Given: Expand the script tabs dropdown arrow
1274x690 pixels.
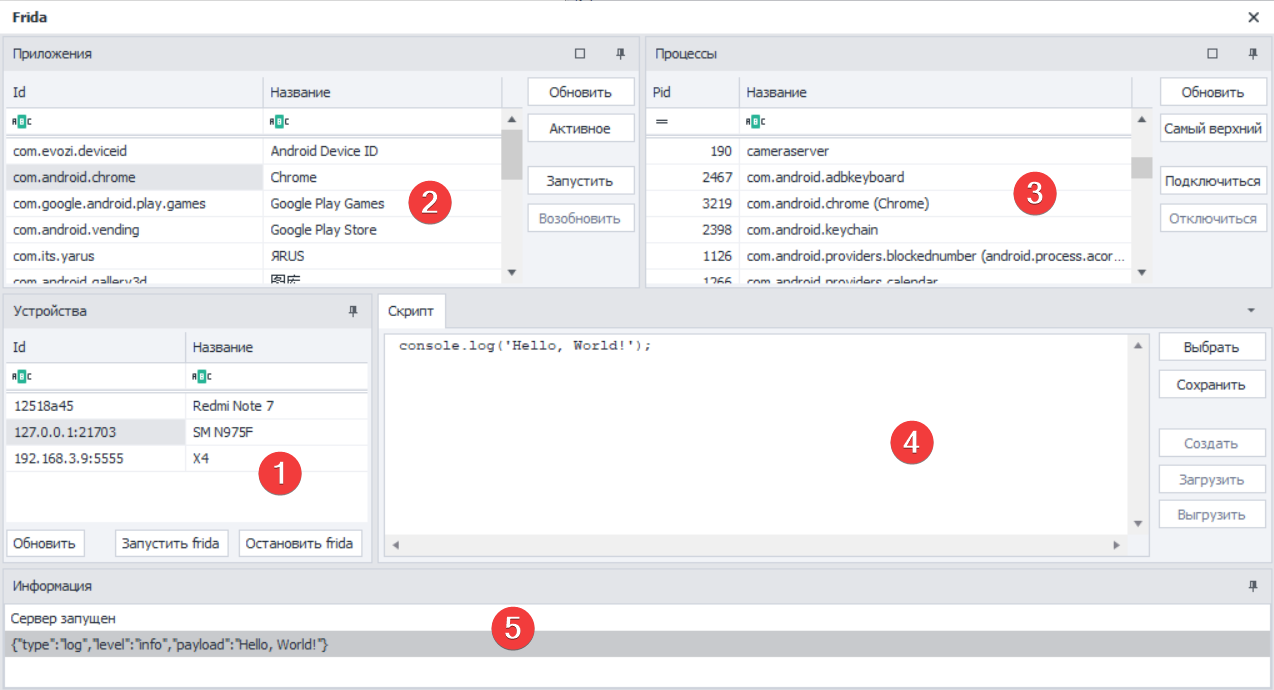Looking at the screenshot, I should pyautogui.click(x=1251, y=311).
